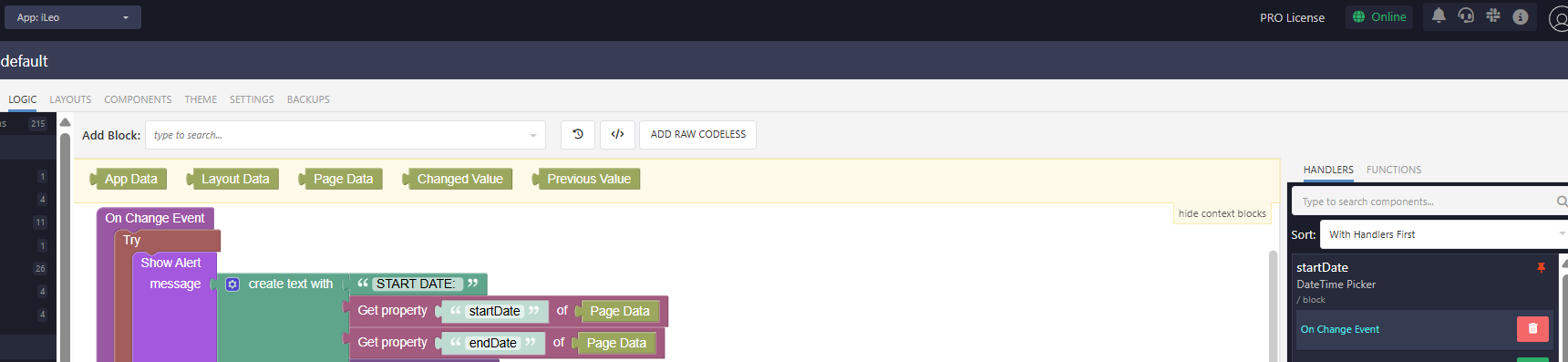1568x362 pixels.
Task: Click the green globe Online icon
Action: tap(1358, 16)
